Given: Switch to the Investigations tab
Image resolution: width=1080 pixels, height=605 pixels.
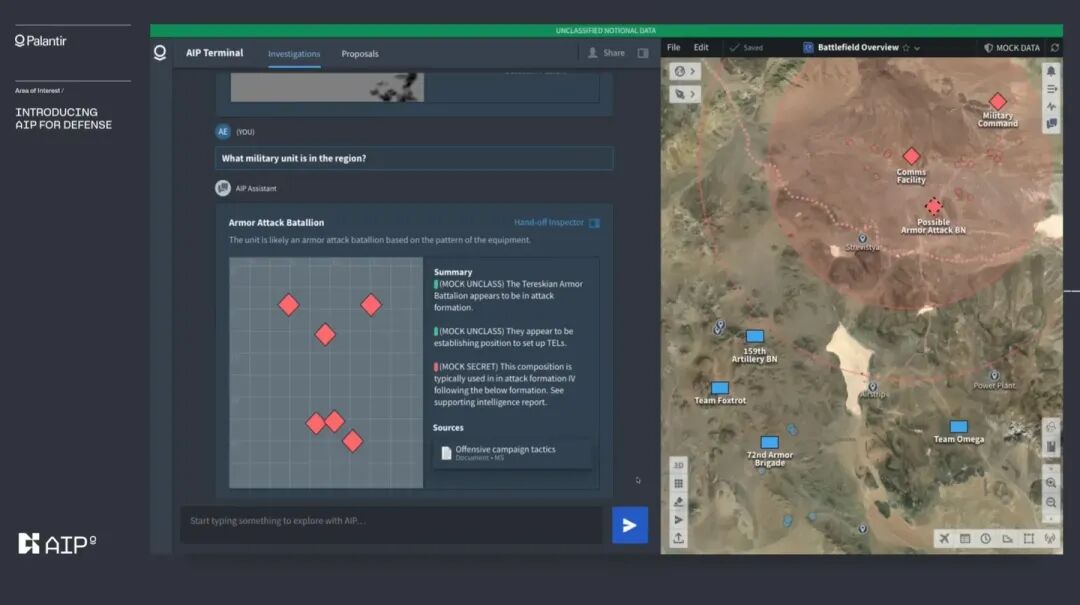Looking at the screenshot, I should tap(294, 54).
